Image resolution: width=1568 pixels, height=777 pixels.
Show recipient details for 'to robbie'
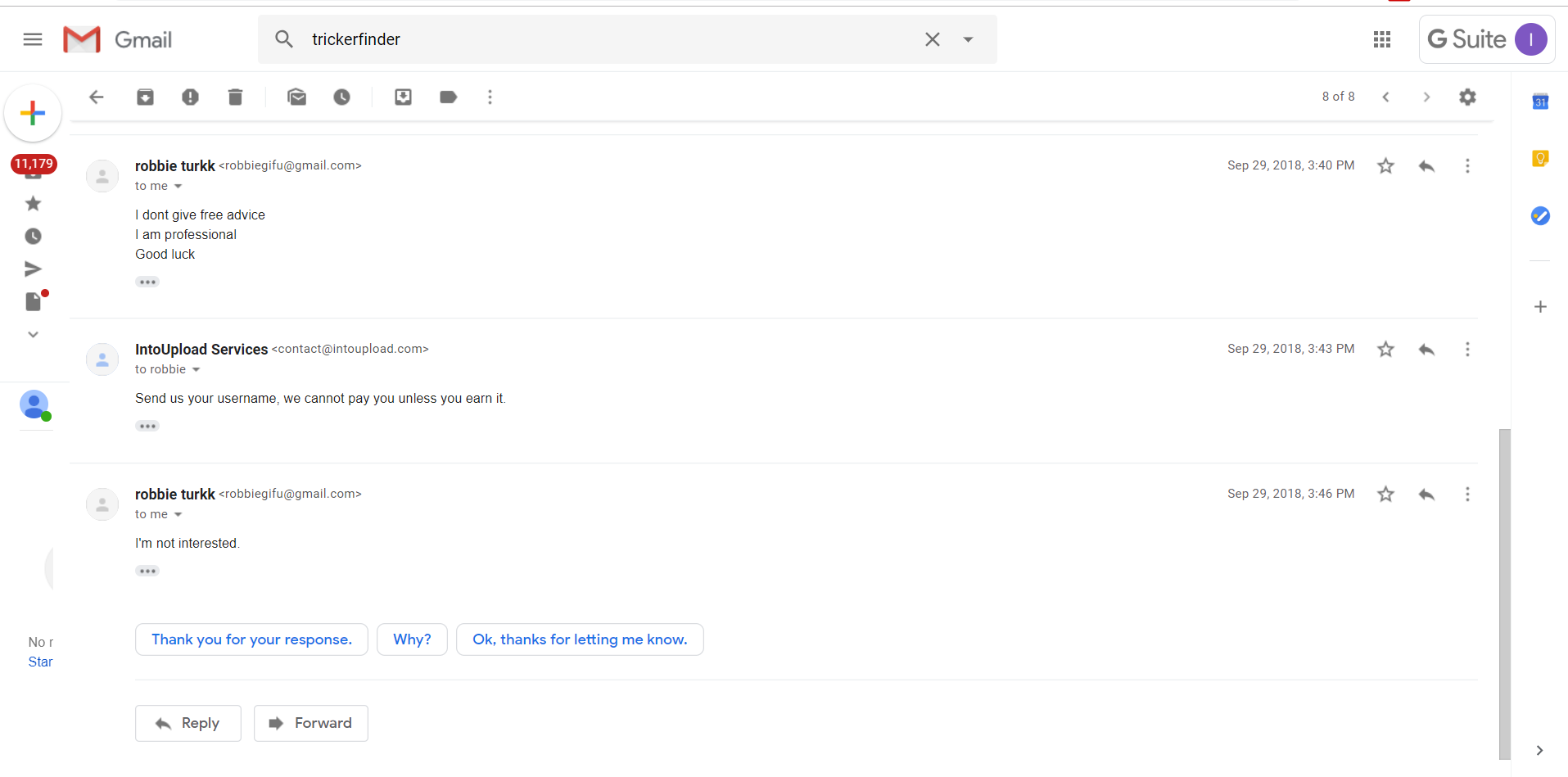196,370
